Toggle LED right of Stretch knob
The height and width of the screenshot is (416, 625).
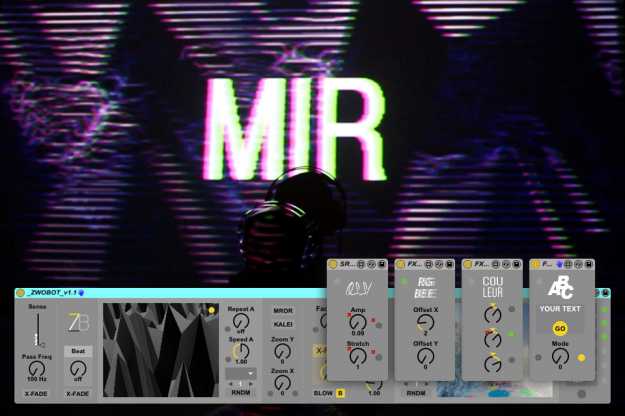[x=379, y=357]
